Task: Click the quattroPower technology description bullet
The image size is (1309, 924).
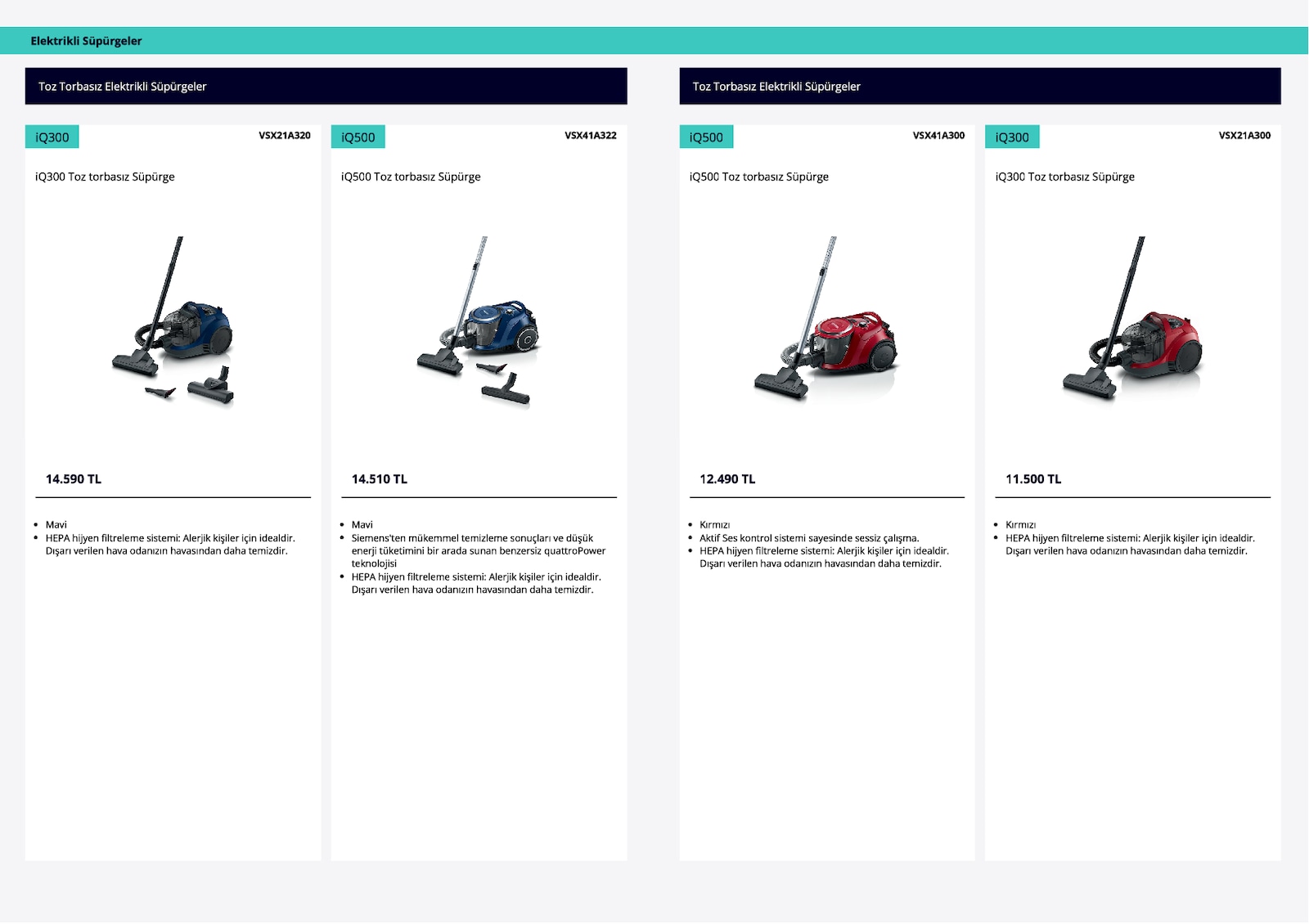Action: pos(479,551)
